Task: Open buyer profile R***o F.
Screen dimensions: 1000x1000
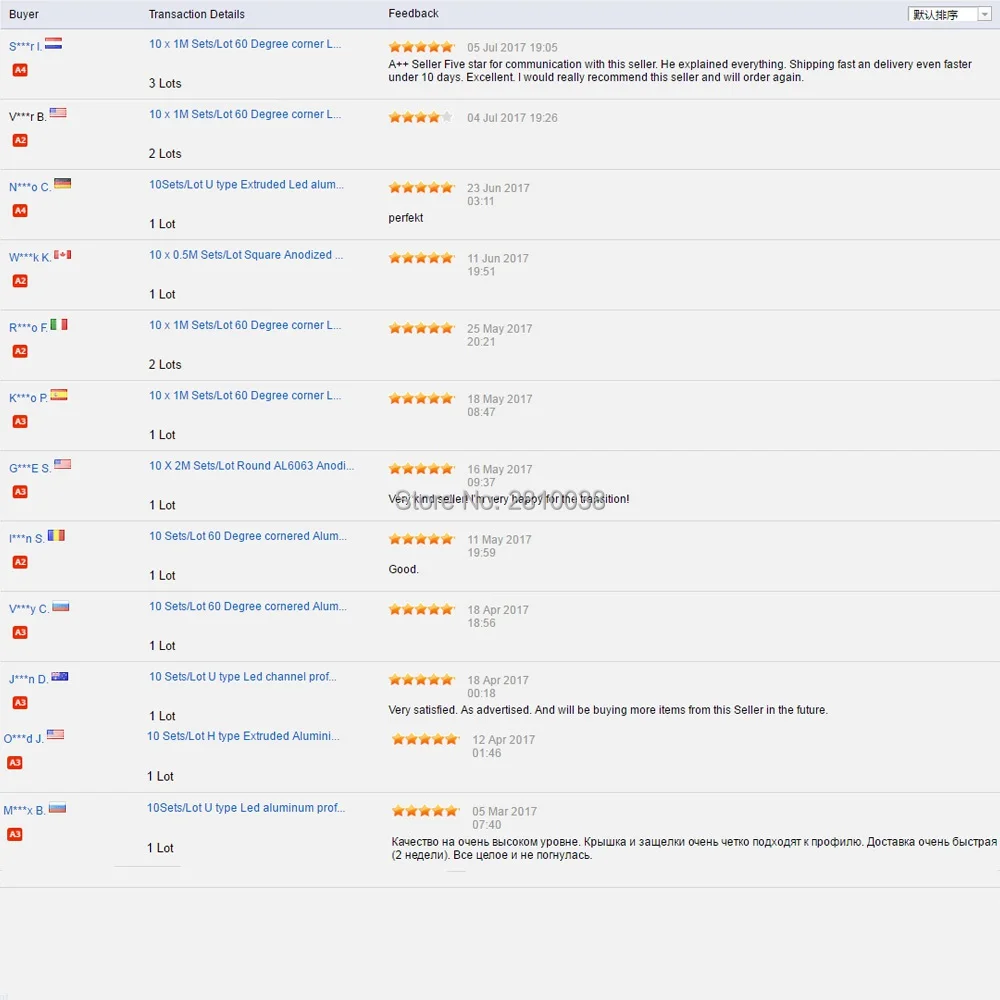Action: [28, 327]
